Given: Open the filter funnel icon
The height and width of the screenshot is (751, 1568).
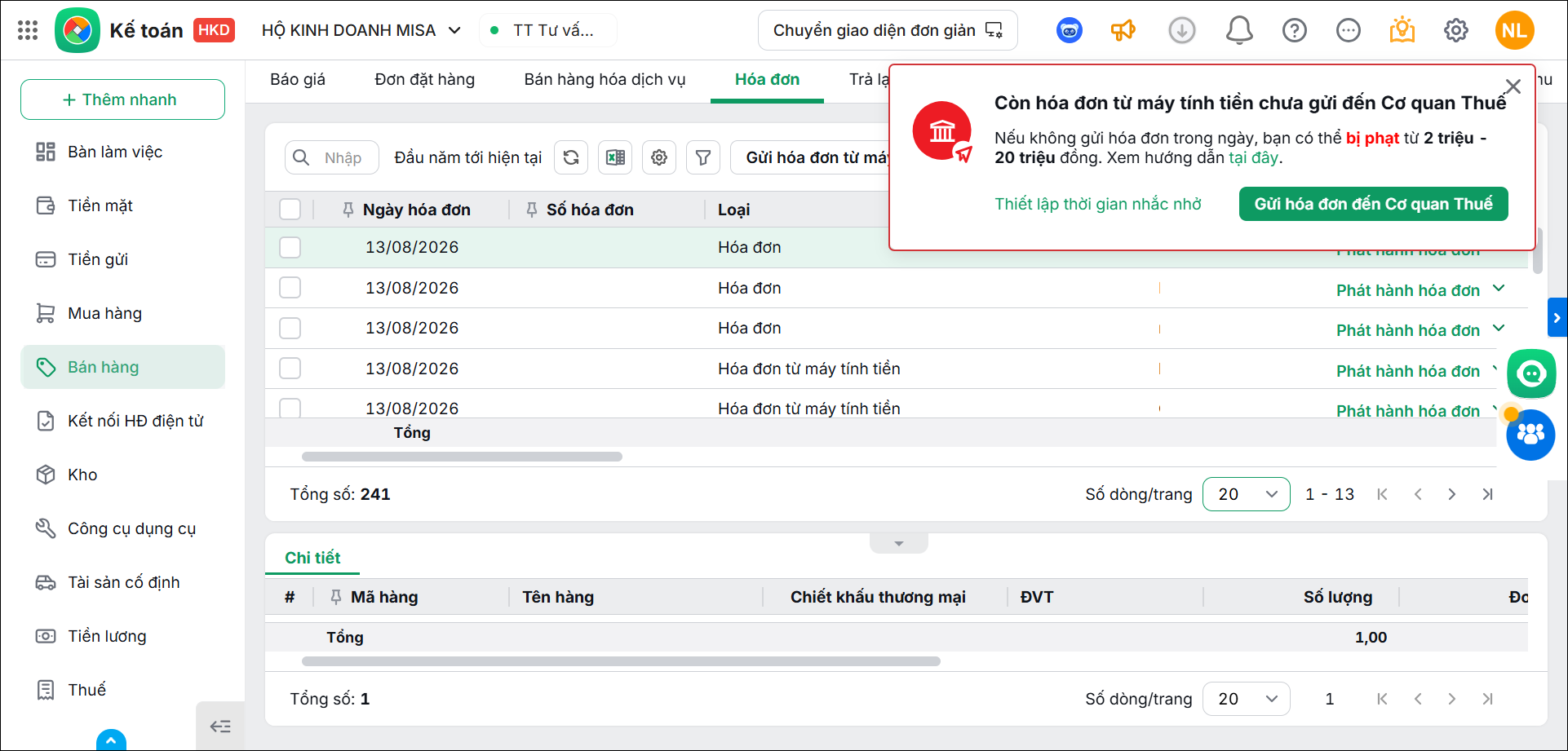Looking at the screenshot, I should (703, 157).
